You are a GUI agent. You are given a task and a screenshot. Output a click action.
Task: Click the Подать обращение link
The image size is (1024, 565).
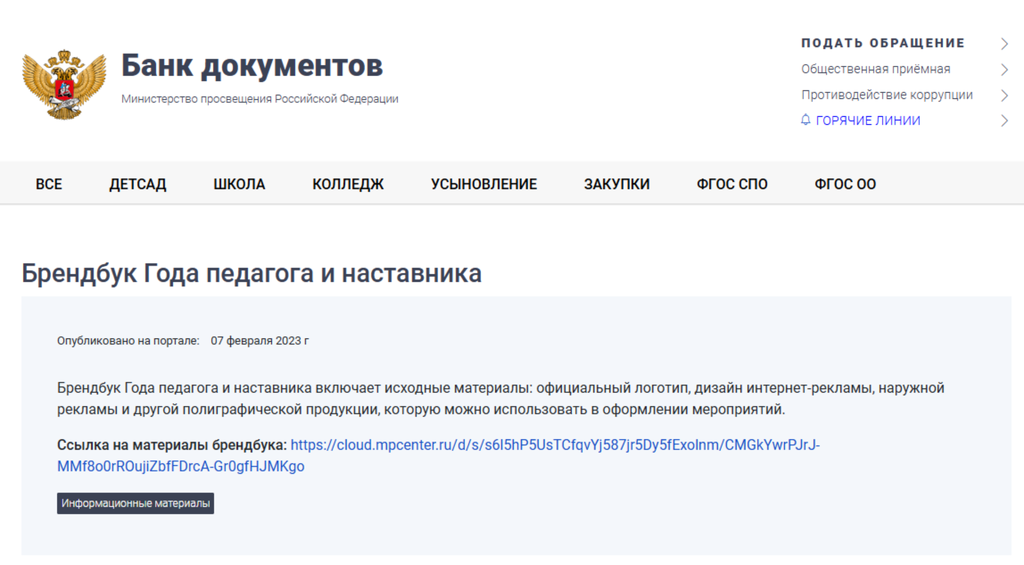click(x=882, y=43)
